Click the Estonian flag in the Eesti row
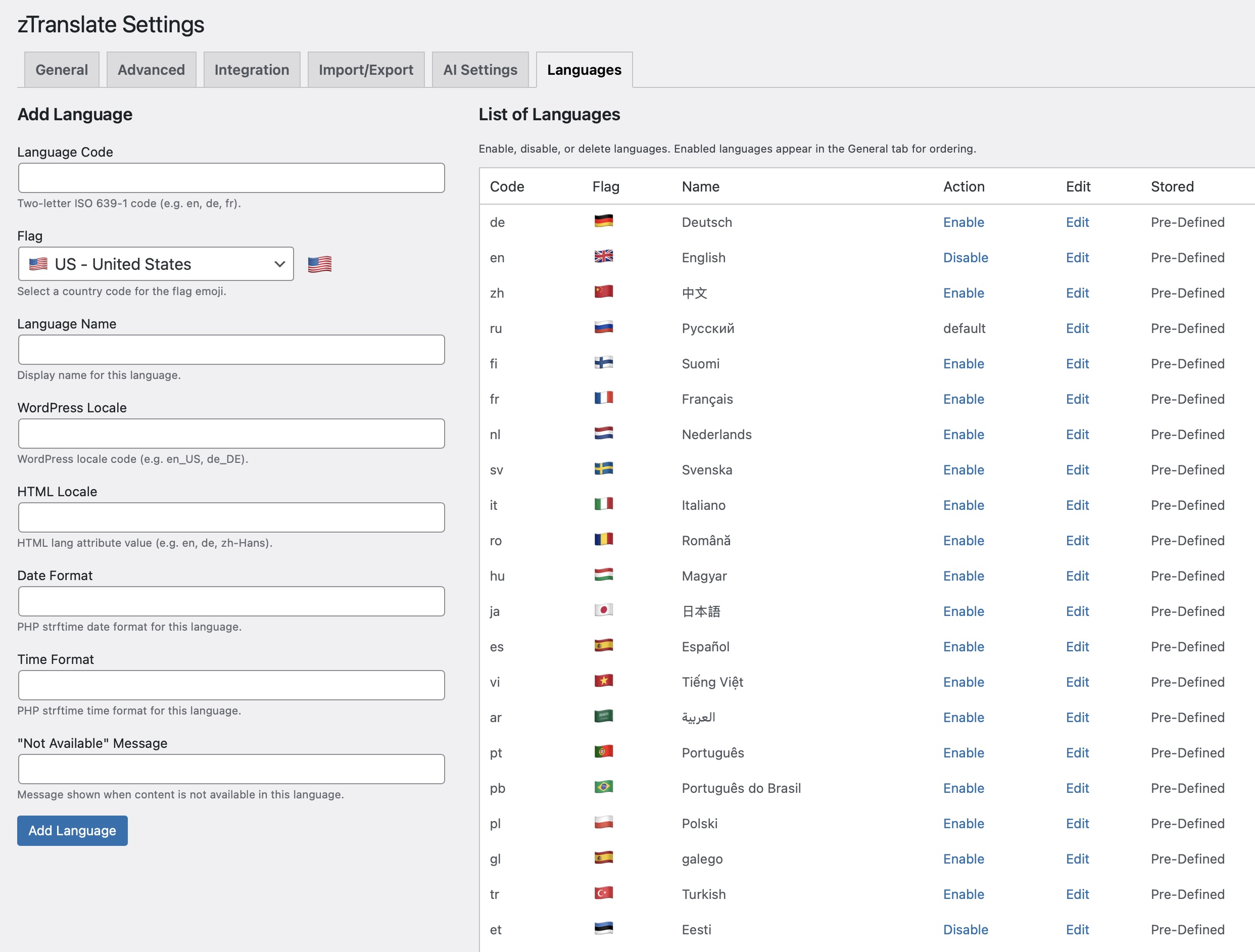1255x952 pixels. tap(603, 928)
